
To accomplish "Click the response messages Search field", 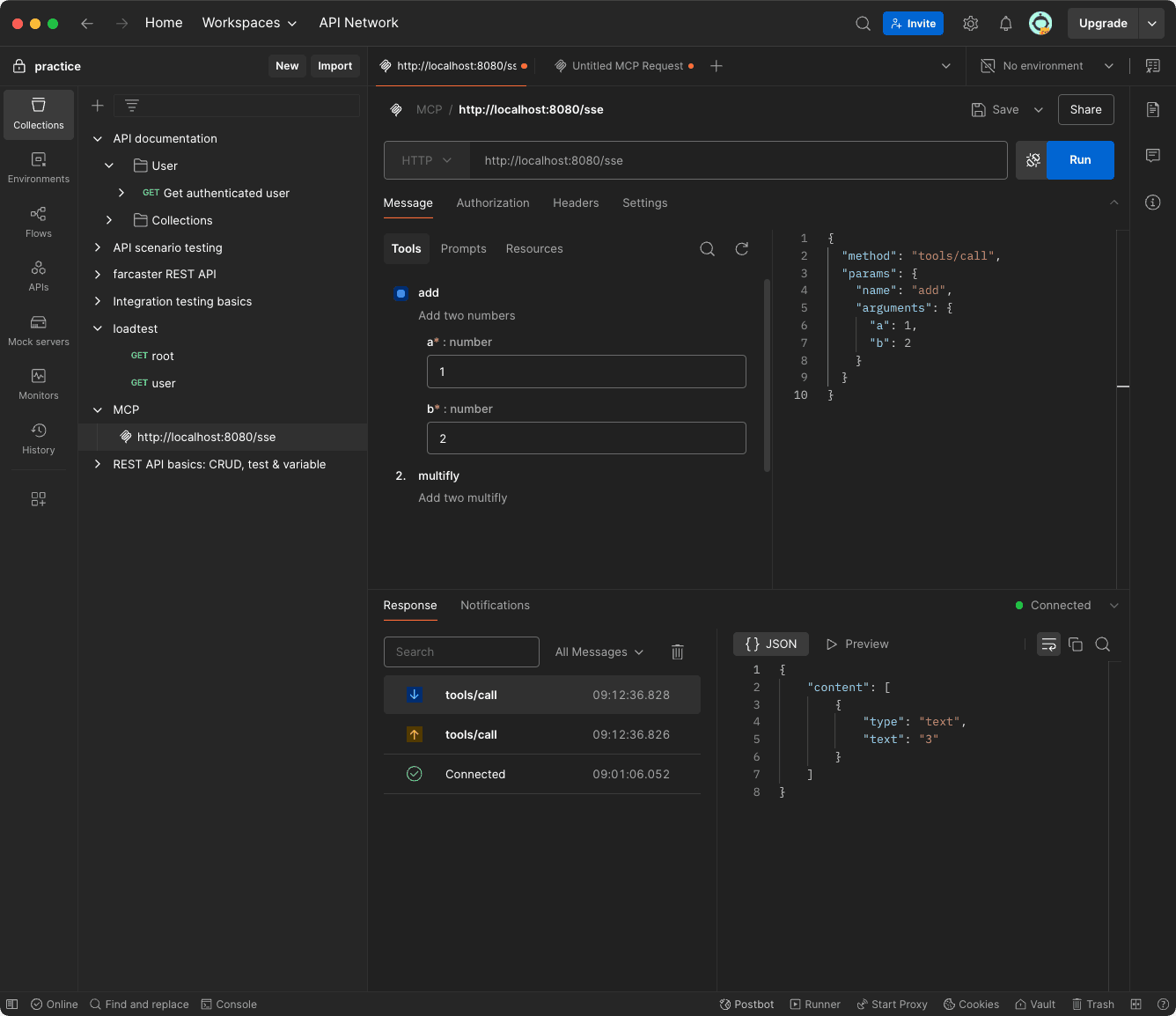I will (x=461, y=652).
